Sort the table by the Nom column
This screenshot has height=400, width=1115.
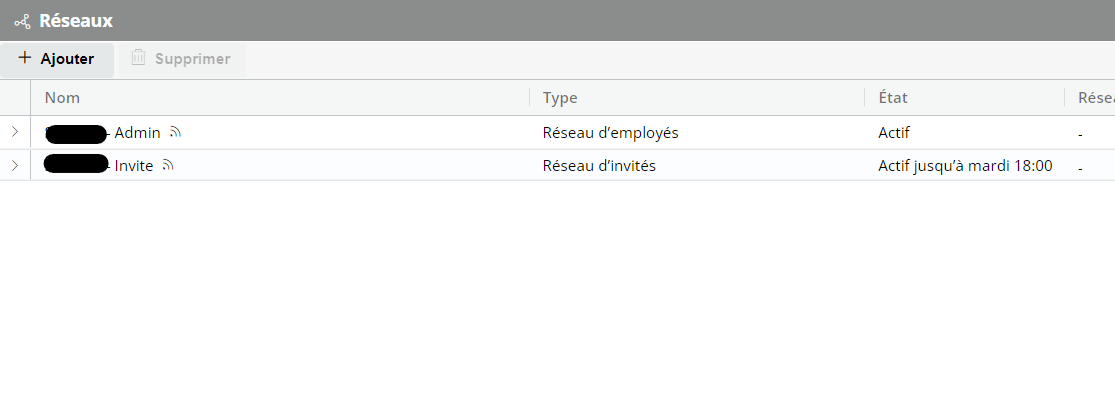62,98
